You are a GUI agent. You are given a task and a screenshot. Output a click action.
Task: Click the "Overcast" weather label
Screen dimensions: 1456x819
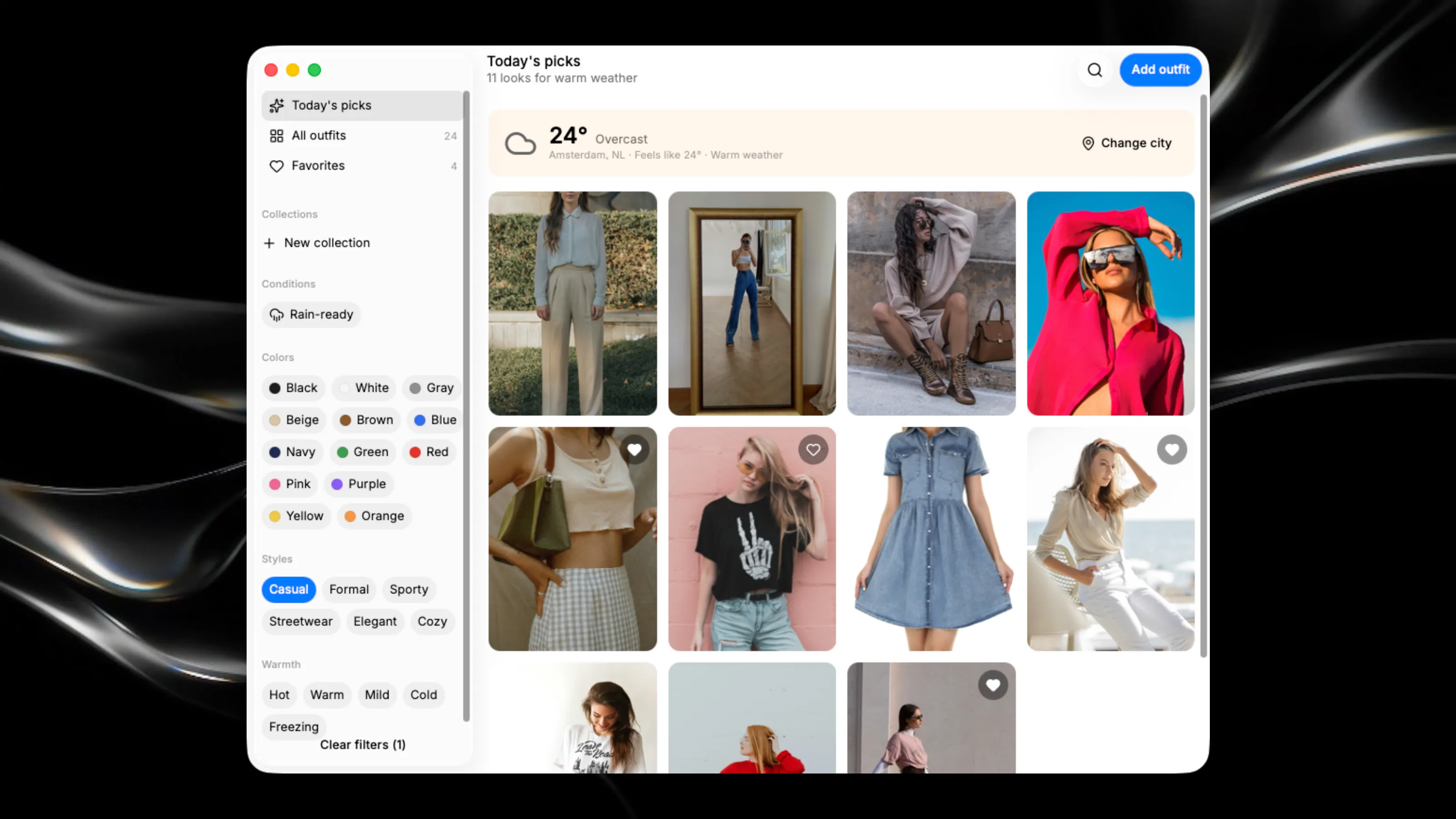point(621,139)
